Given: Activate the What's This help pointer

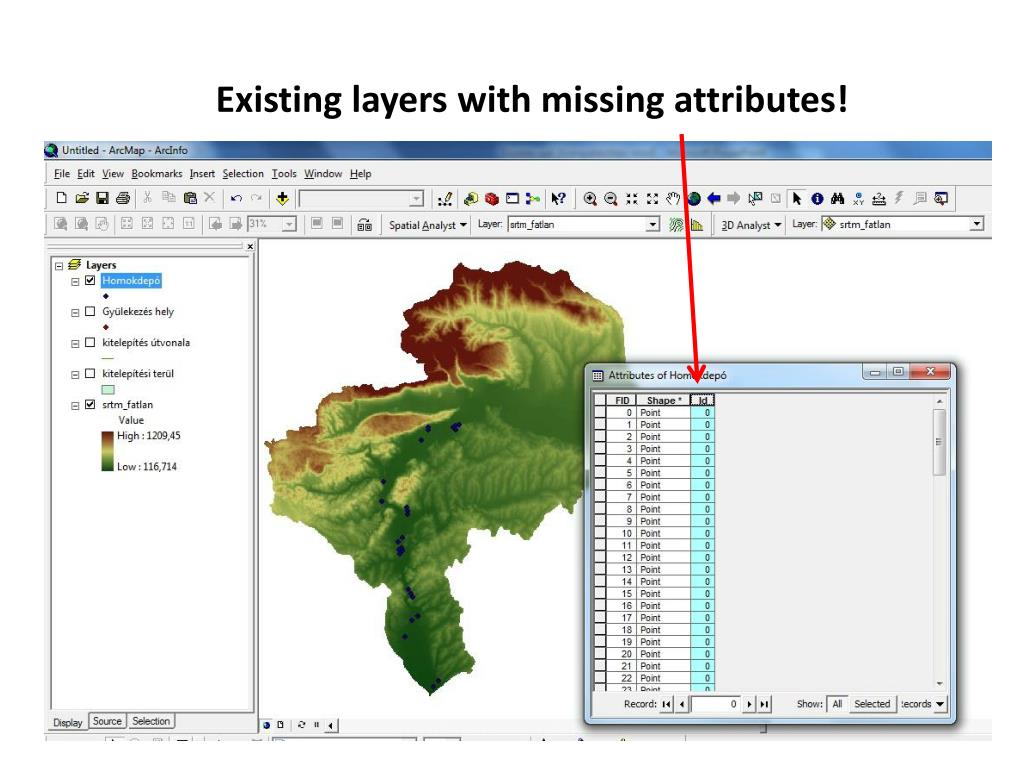Looking at the screenshot, I should [558, 199].
